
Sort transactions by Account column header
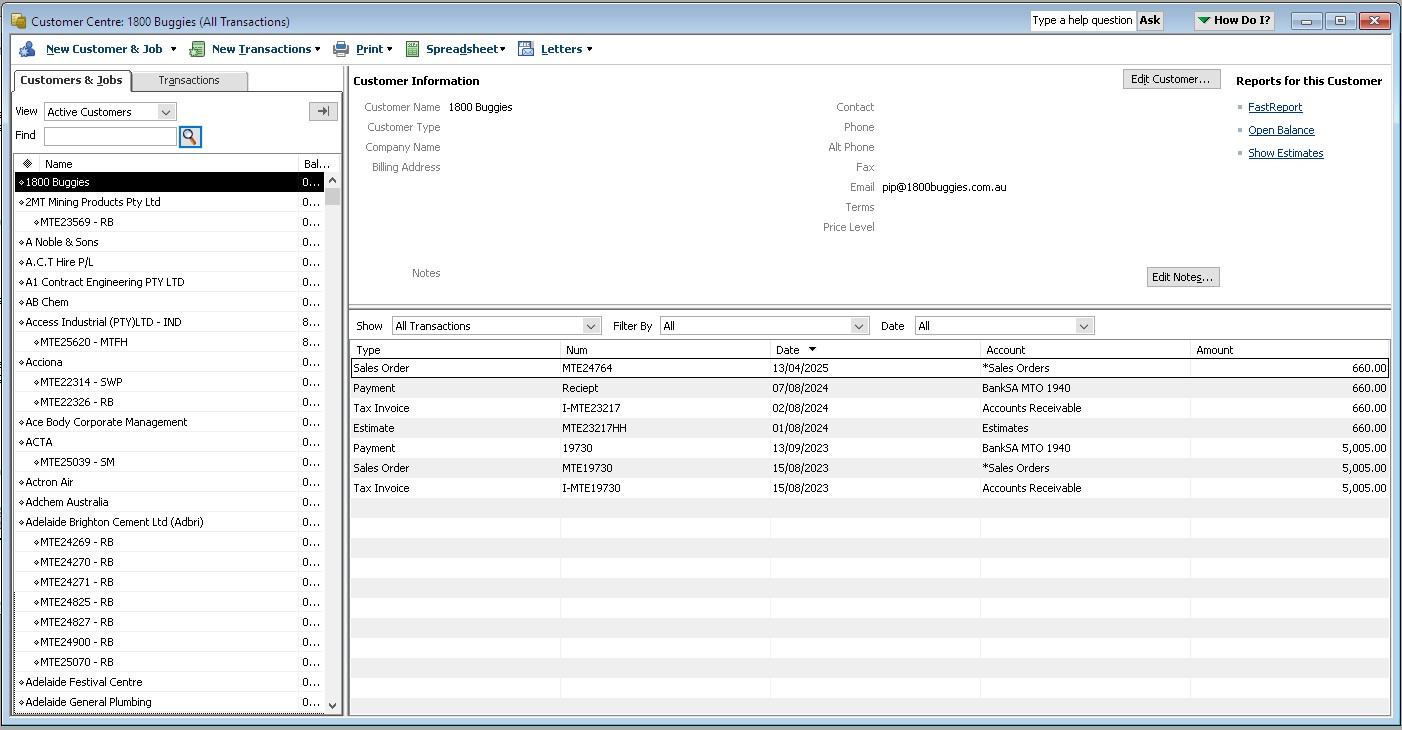point(1086,350)
